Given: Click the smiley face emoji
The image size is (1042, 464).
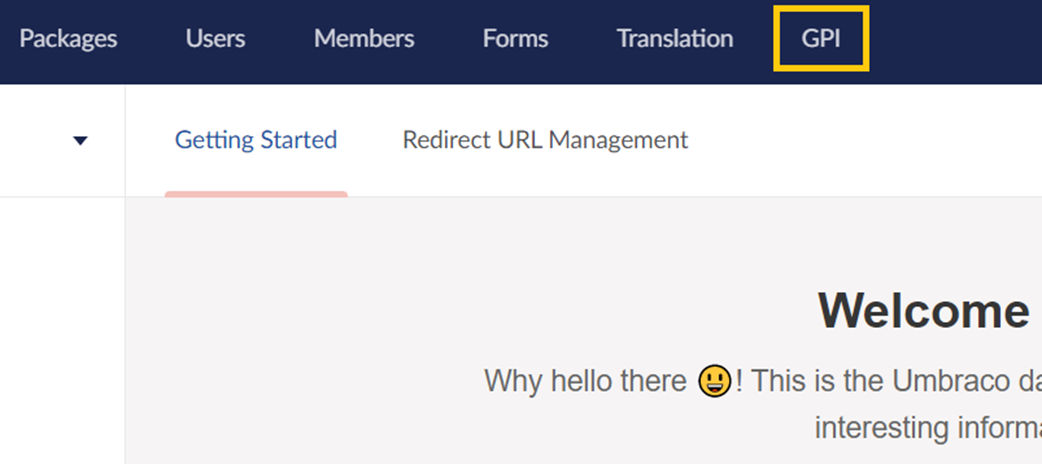Looking at the screenshot, I should (714, 382).
